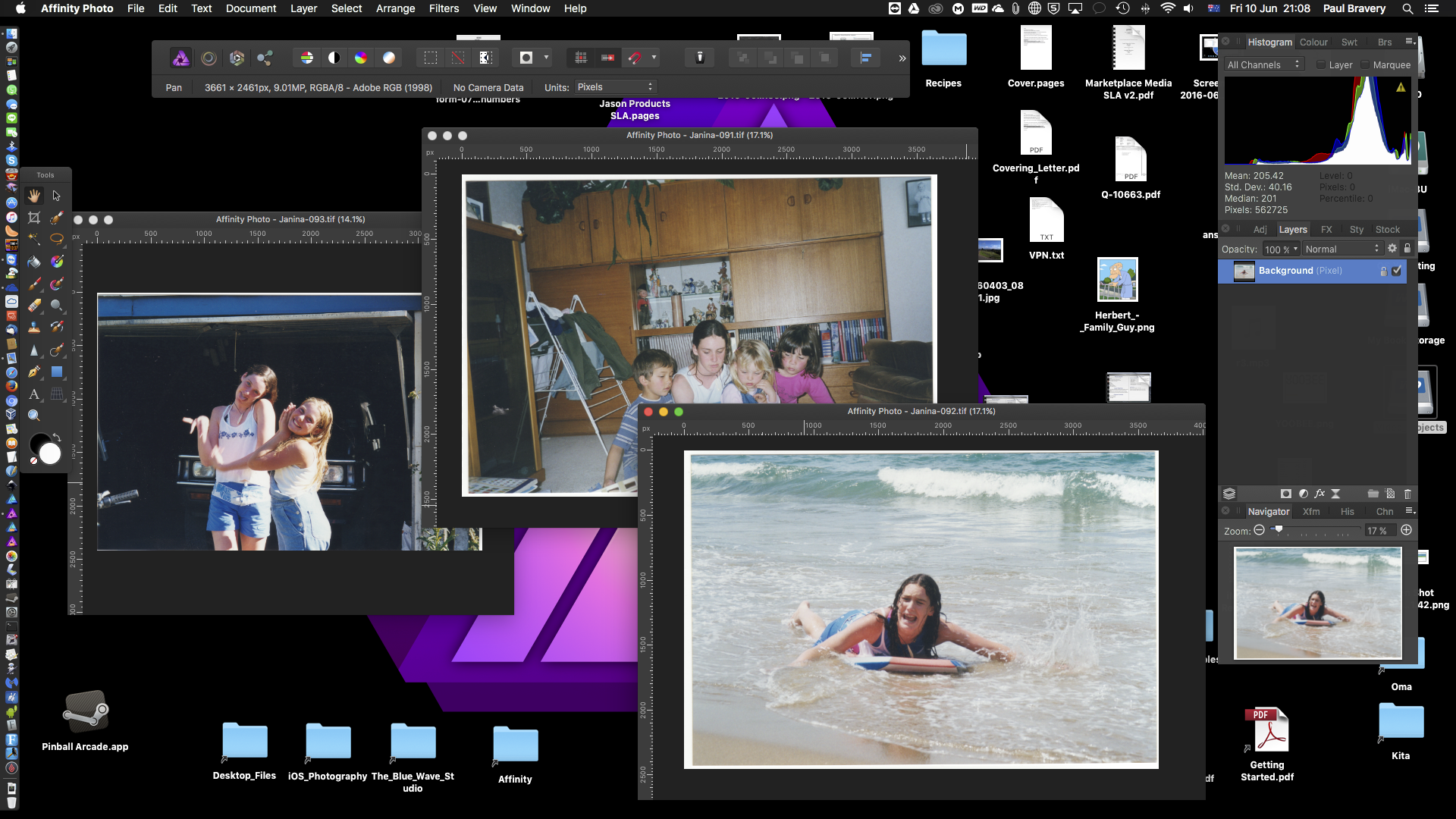
Task: Toggle Force Pixel Alignment icon
Action: (x=581, y=58)
